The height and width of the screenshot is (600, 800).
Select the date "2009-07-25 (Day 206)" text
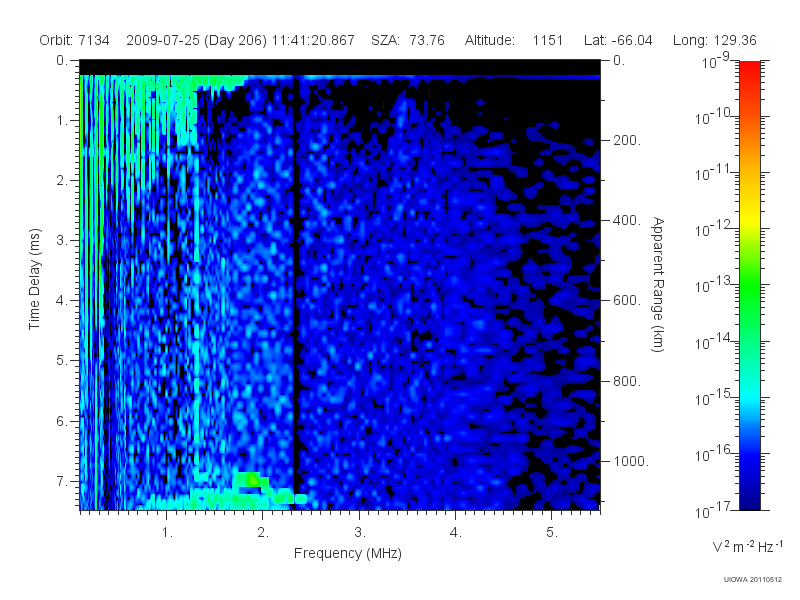tap(196, 40)
